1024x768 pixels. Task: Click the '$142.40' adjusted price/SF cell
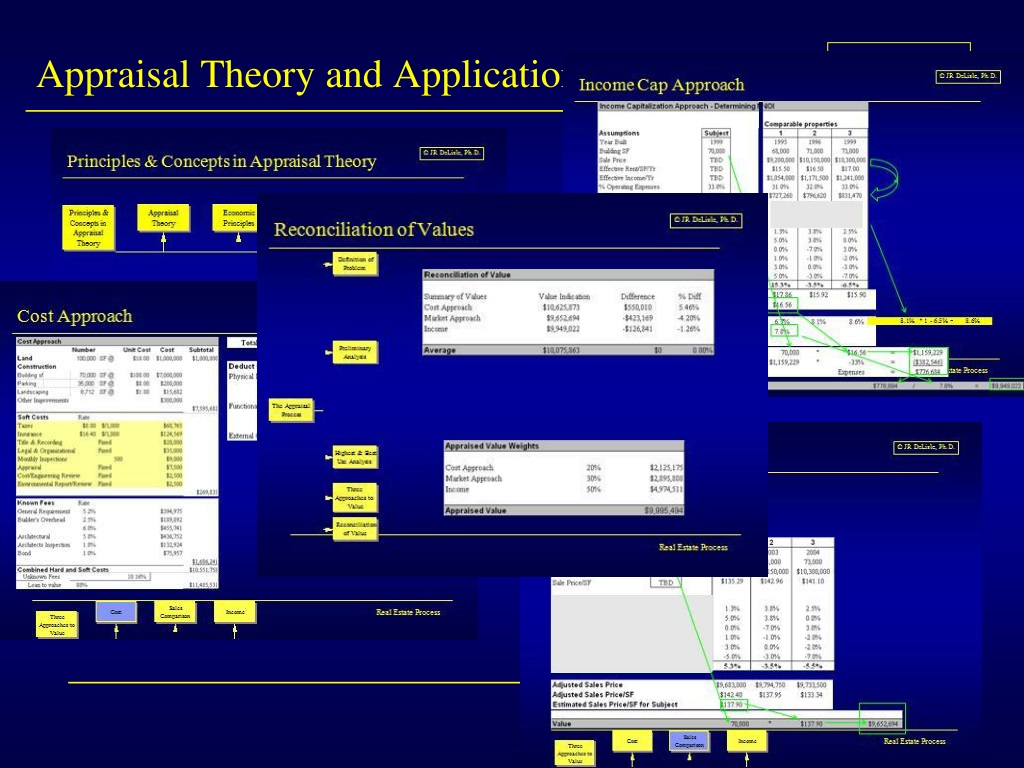731,695
